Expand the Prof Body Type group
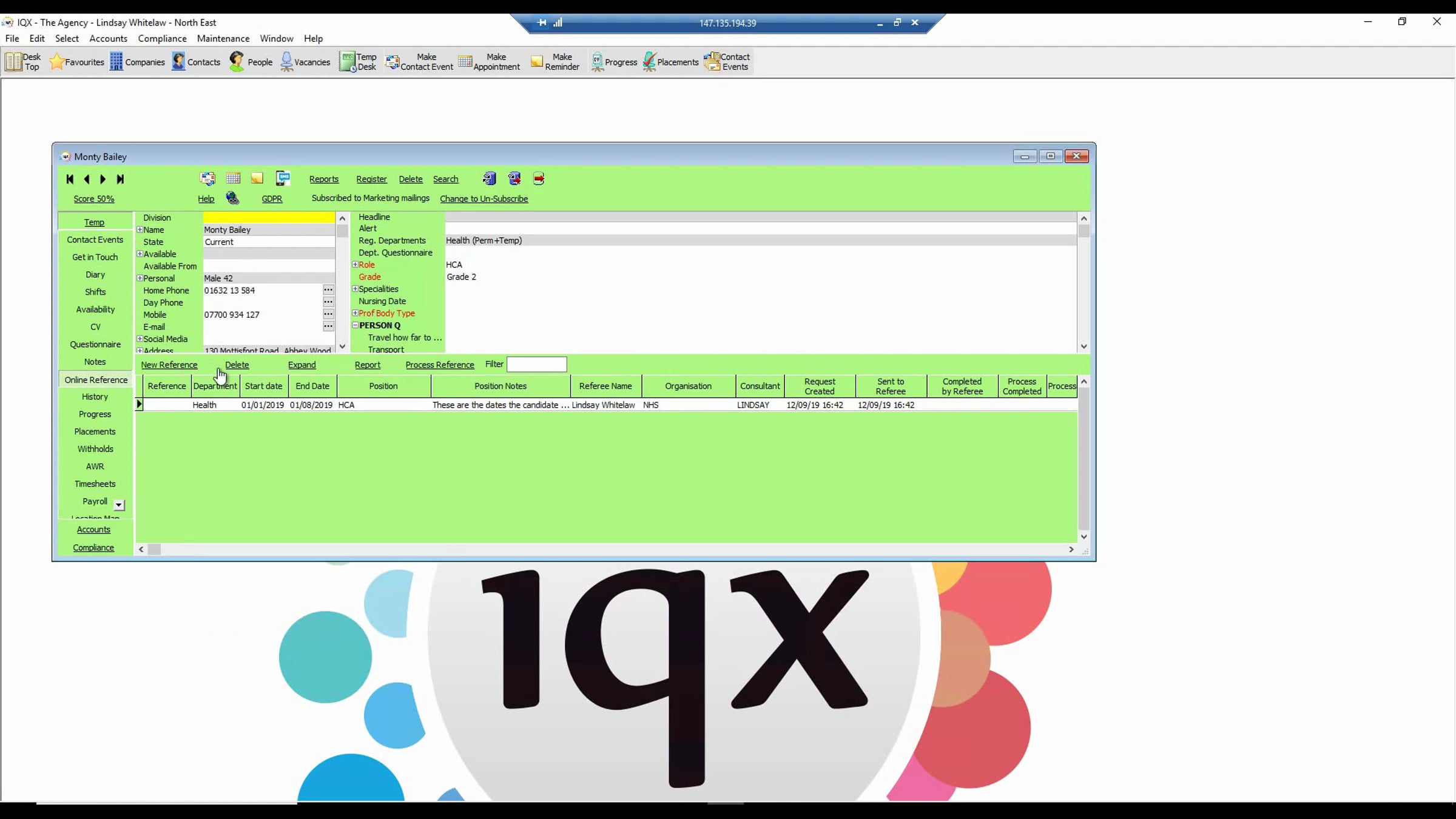 [x=355, y=313]
